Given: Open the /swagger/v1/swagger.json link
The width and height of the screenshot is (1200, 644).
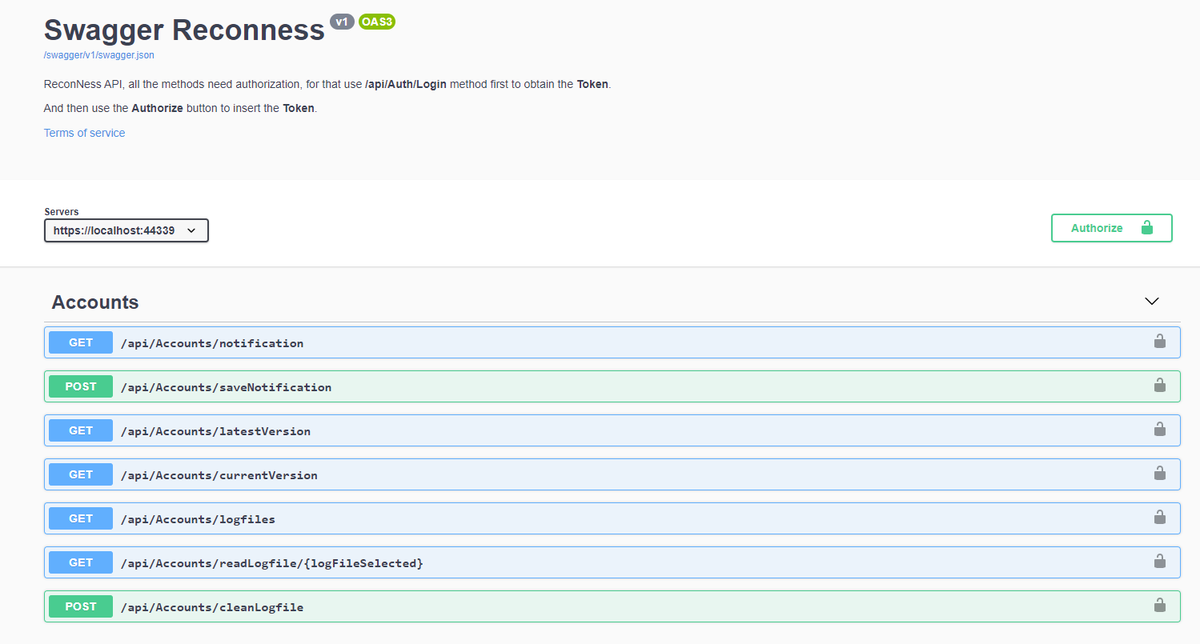Looking at the screenshot, I should pos(99,55).
